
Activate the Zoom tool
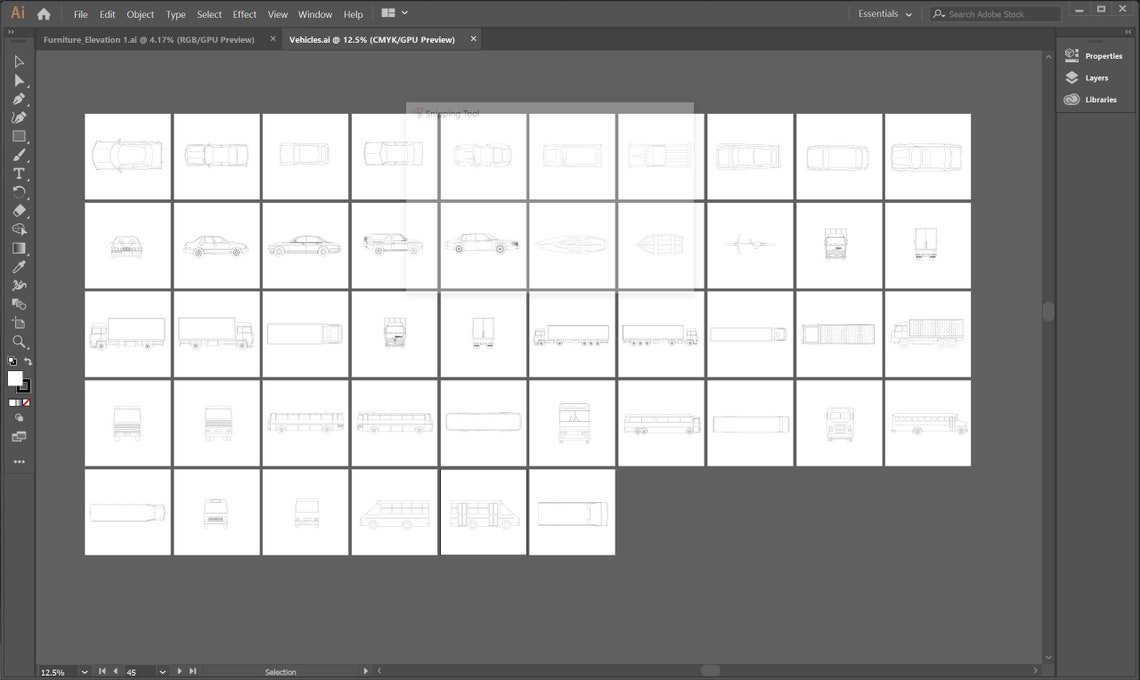(x=18, y=341)
